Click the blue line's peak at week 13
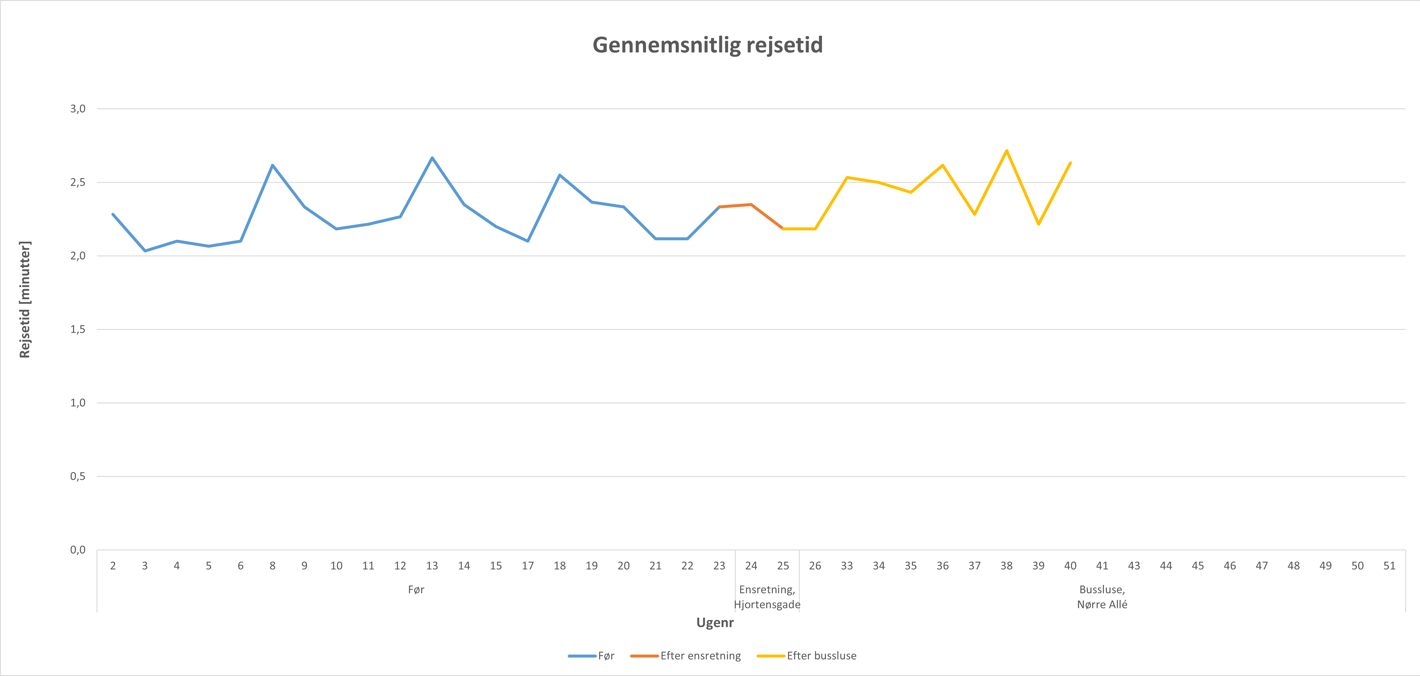1420x676 pixels. coord(432,157)
